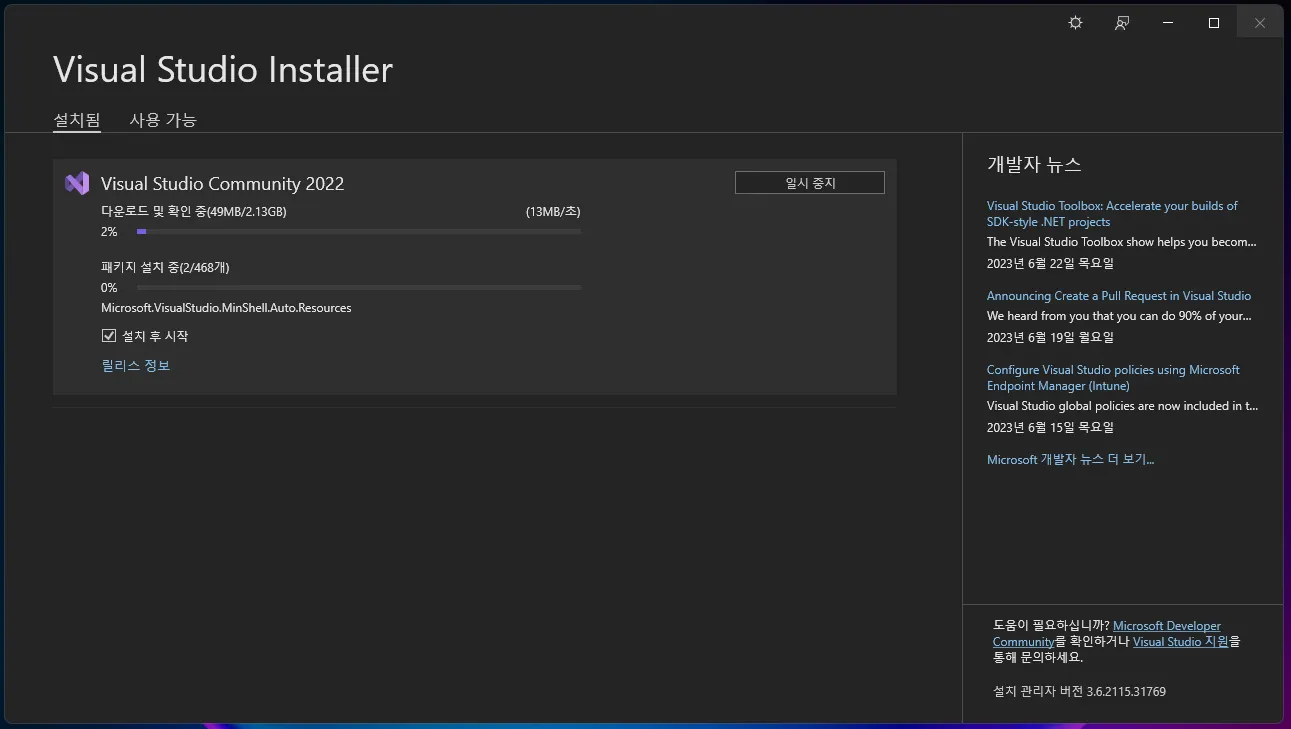Open the Visual Studio Toolbox news article
This screenshot has width=1291, height=729.
1112,214
